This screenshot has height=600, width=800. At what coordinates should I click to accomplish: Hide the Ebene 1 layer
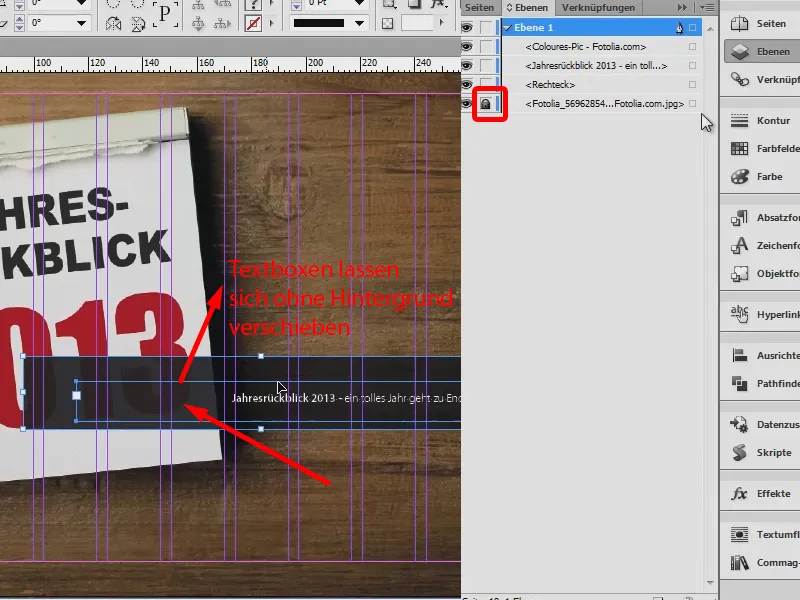pos(466,28)
